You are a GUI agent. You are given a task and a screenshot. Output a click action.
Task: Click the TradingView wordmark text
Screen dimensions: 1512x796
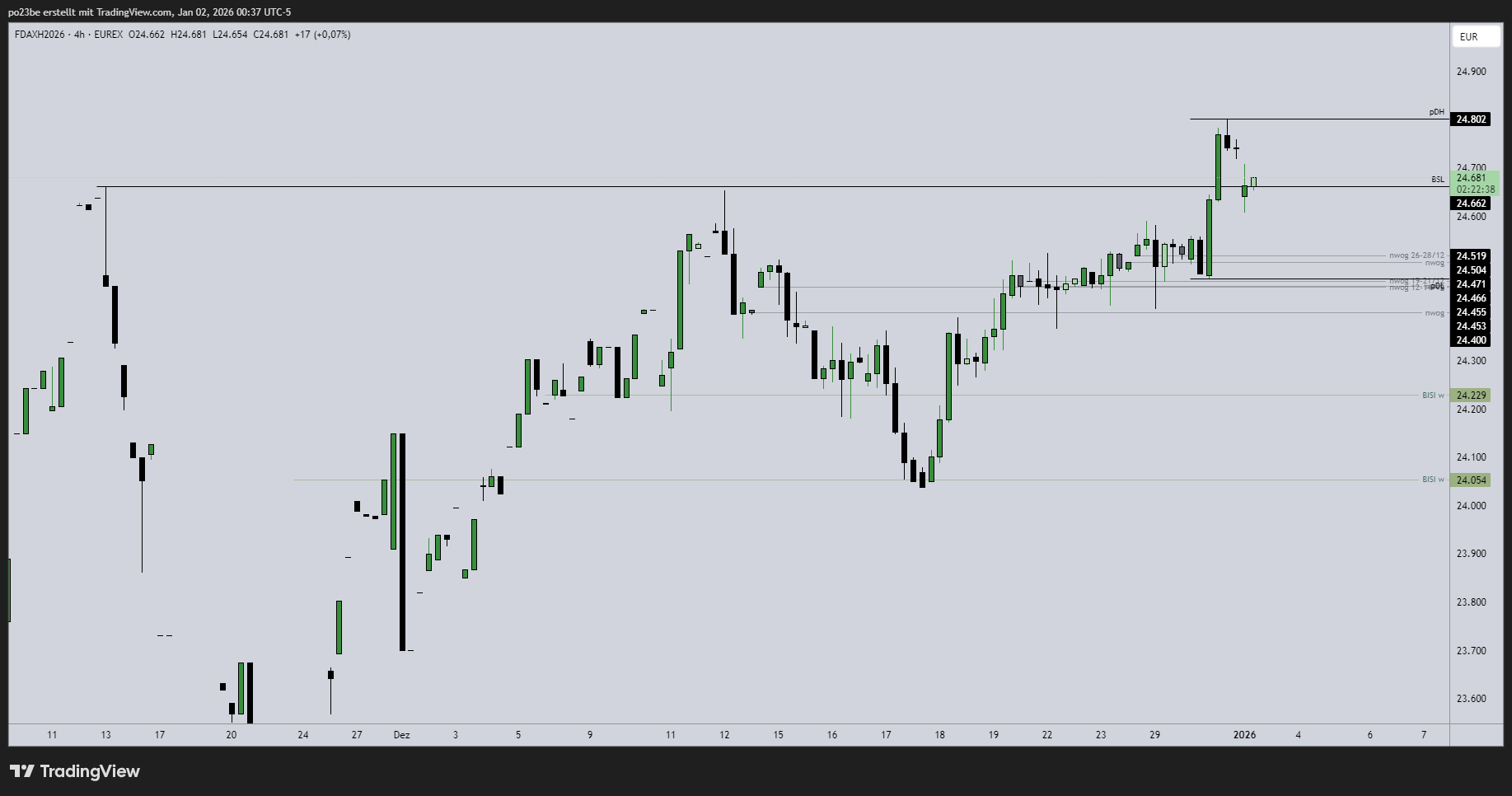coord(90,771)
